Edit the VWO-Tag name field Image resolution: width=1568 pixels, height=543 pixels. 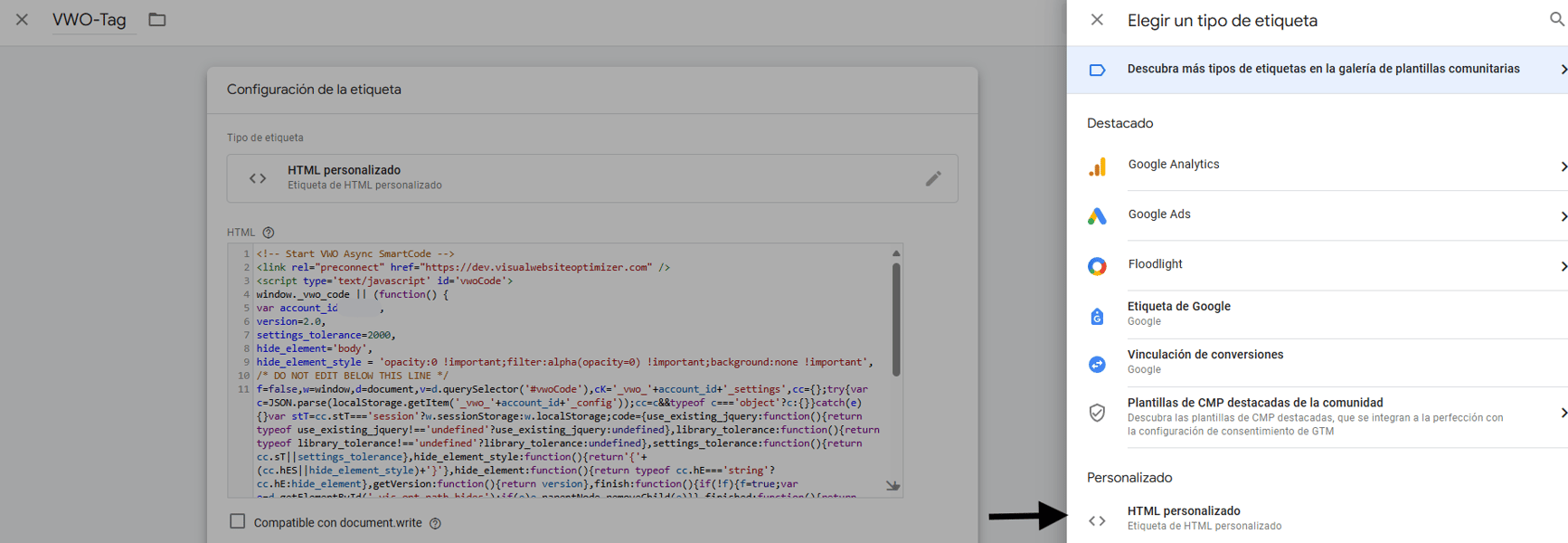(94, 20)
